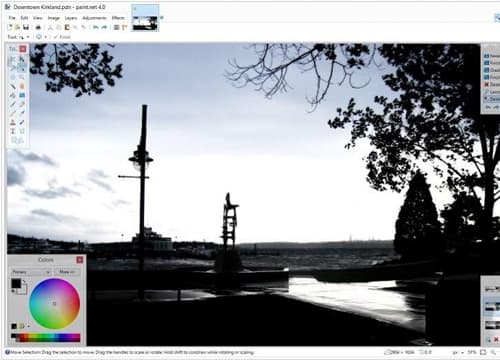
Task: Click the add color to palette icon
Action: 14,326
